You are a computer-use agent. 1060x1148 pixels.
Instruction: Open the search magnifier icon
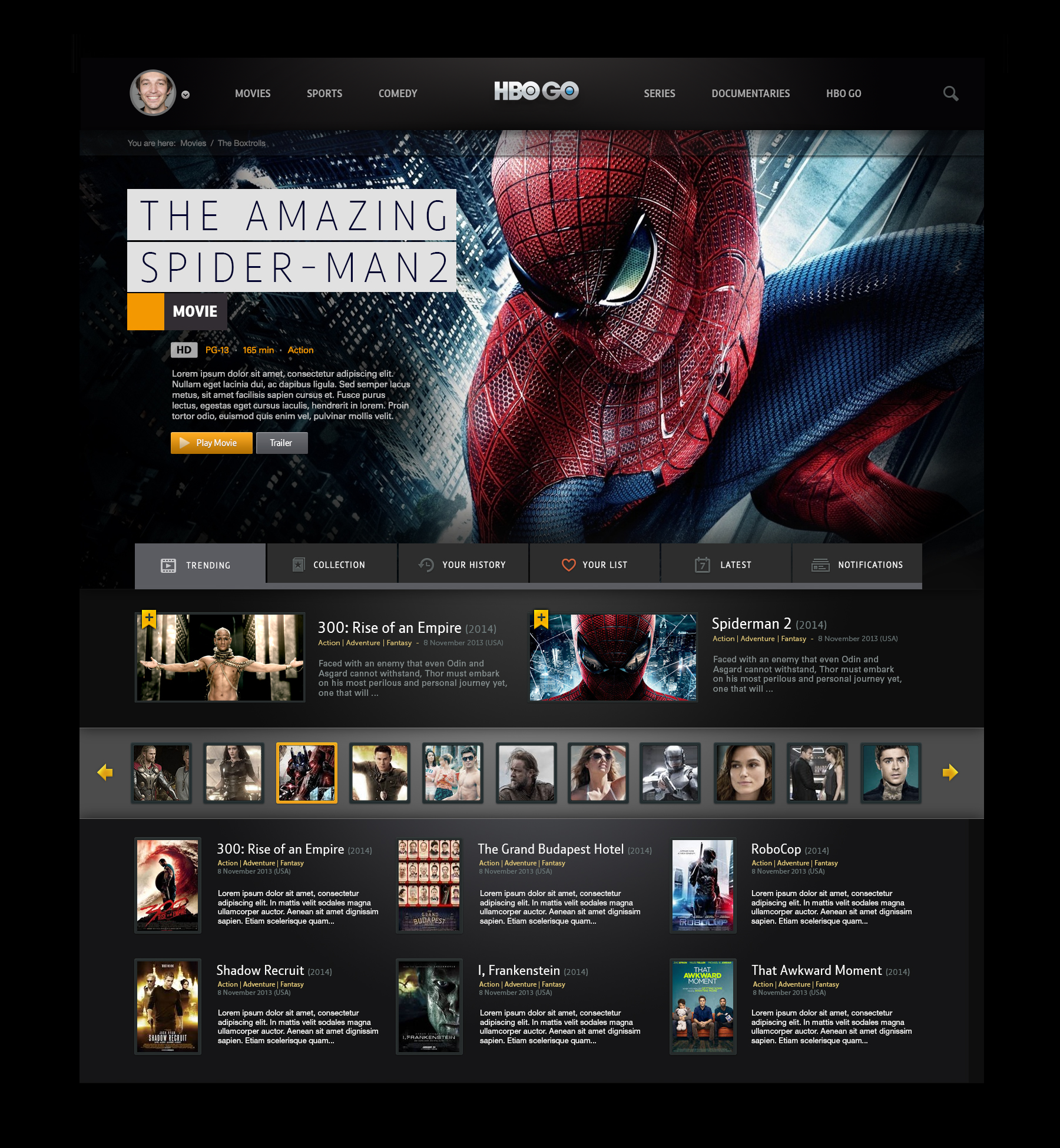[950, 94]
